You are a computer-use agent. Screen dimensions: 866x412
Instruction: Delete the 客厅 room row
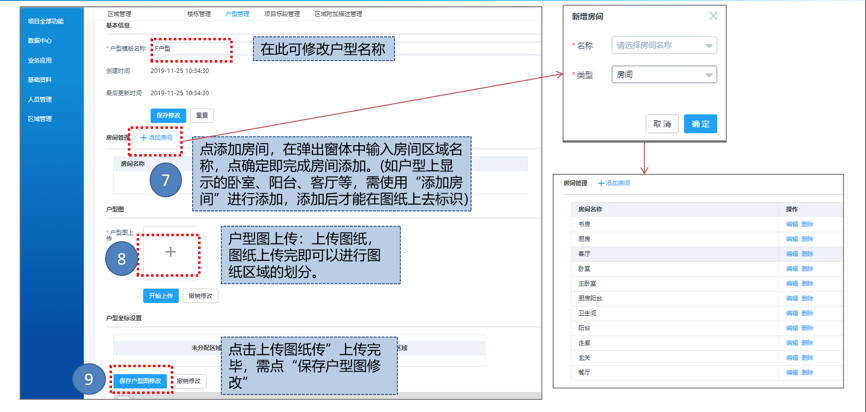(x=807, y=253)
